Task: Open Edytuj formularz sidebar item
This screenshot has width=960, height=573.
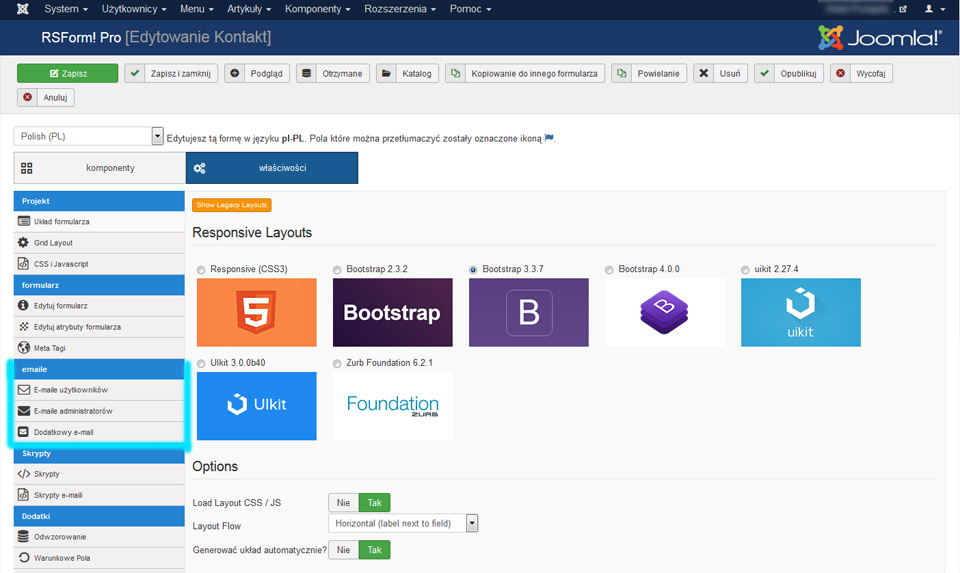Action: (x=99, y=305)
